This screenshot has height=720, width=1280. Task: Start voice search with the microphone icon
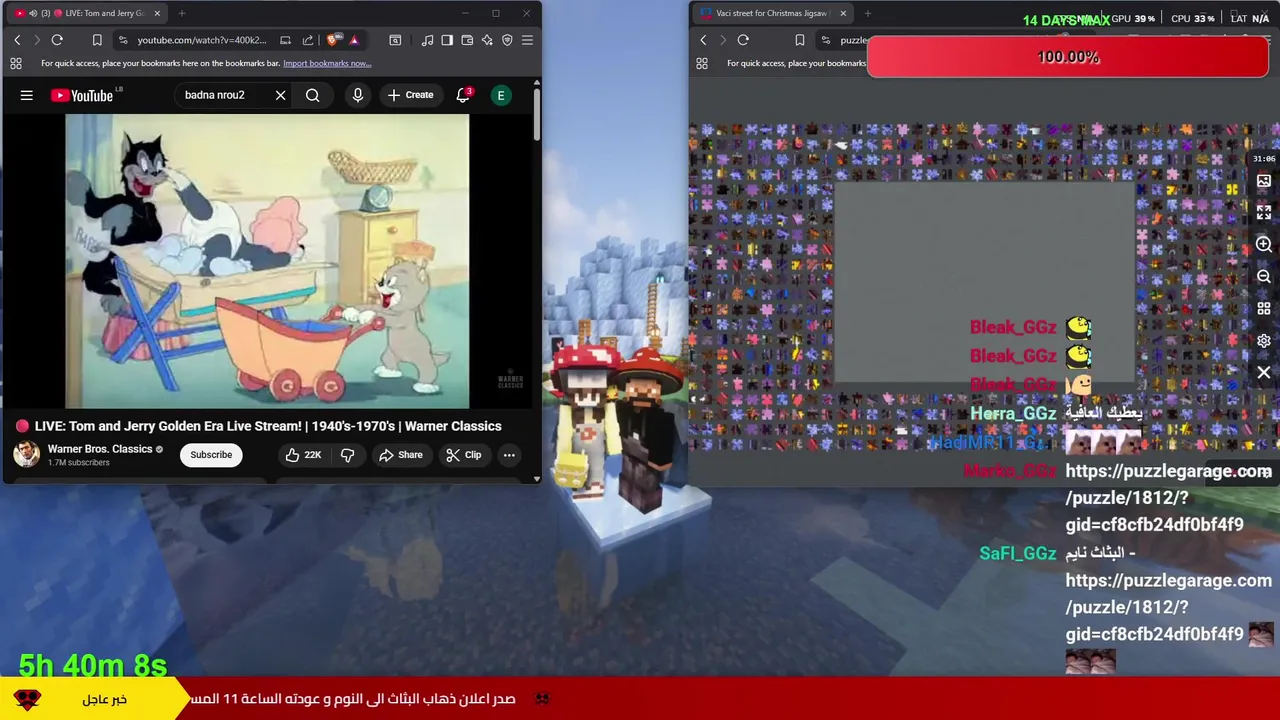point(357,95)
